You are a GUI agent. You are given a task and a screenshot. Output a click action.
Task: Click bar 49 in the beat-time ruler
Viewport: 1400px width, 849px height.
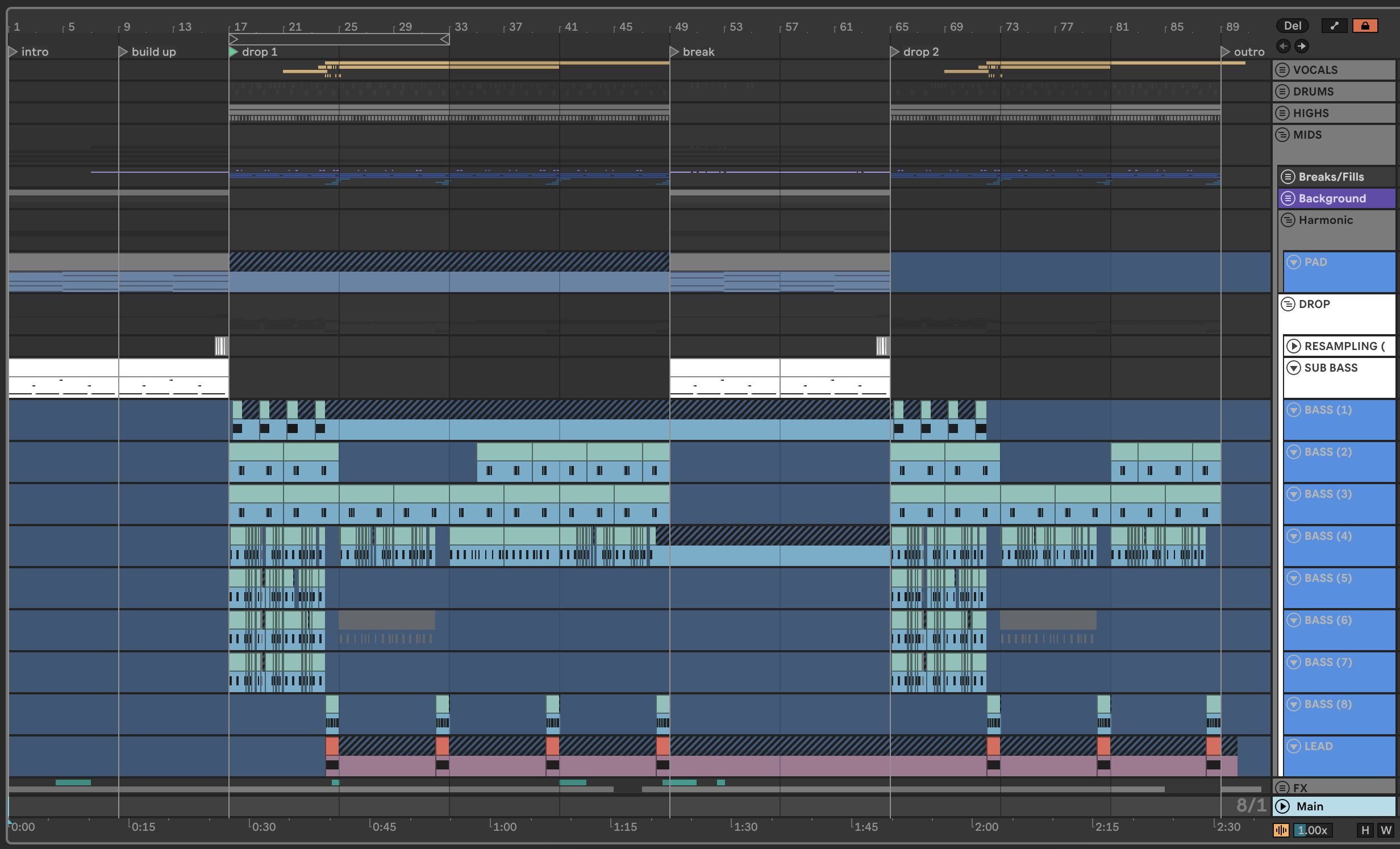point(681,27)
